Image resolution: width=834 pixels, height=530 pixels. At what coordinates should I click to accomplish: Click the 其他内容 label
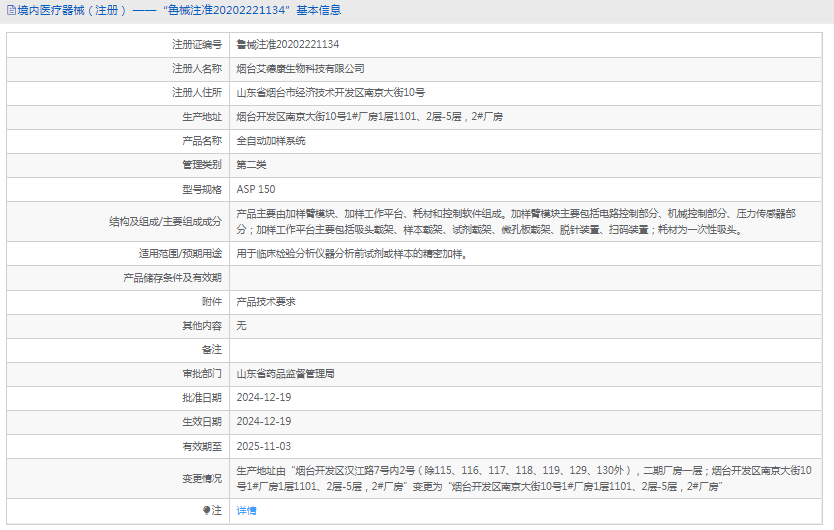point(202,326)
